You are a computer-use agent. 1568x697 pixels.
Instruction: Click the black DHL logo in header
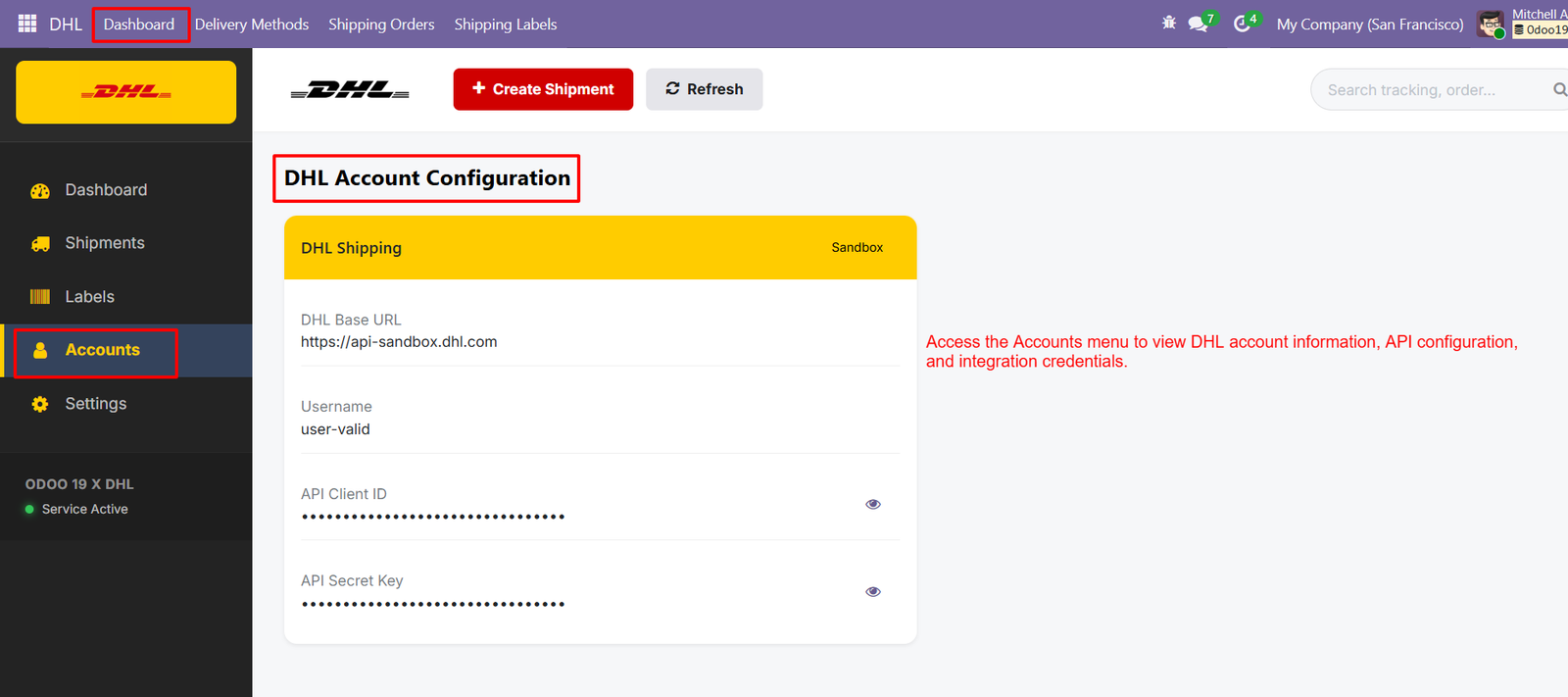pos(350,90)
